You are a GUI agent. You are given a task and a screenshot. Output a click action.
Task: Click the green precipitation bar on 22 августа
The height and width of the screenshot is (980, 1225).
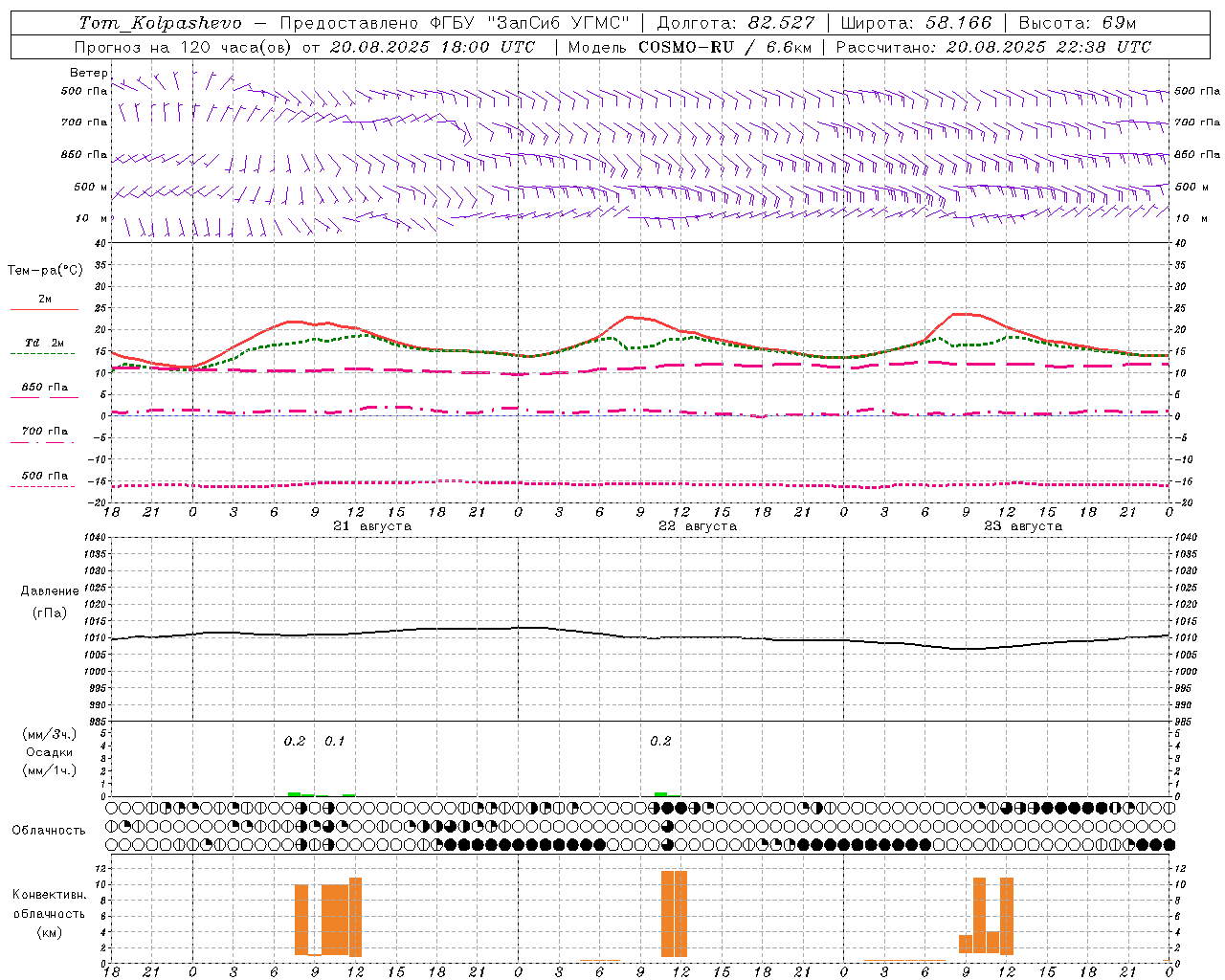[x=661, y=793]
